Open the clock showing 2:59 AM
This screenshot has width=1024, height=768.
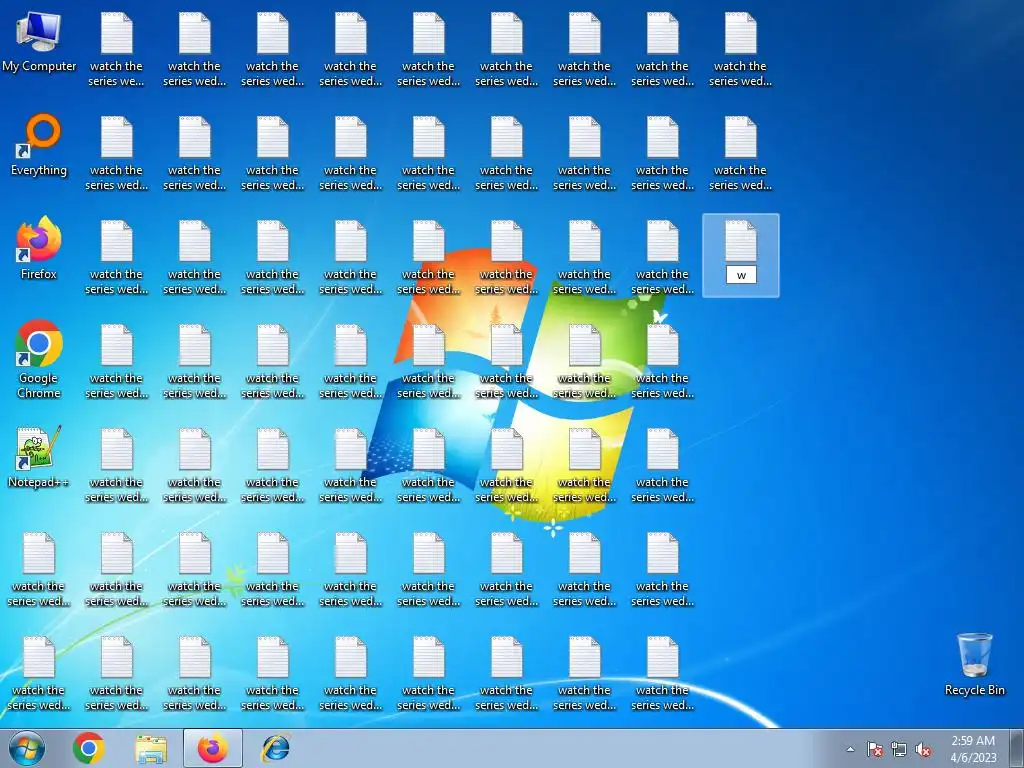[973, 749]
